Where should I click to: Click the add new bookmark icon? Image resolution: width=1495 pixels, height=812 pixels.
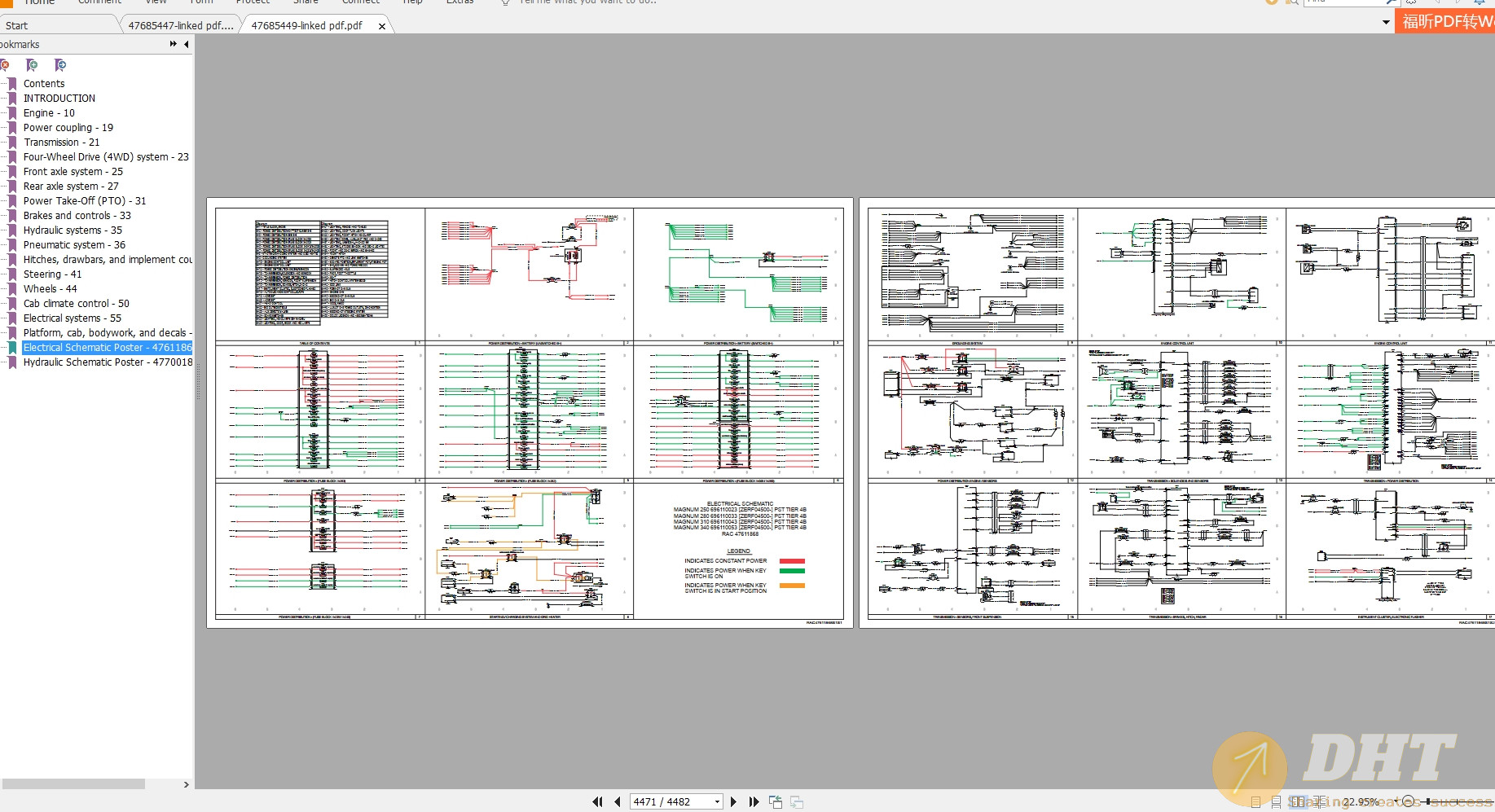[32, 65]
